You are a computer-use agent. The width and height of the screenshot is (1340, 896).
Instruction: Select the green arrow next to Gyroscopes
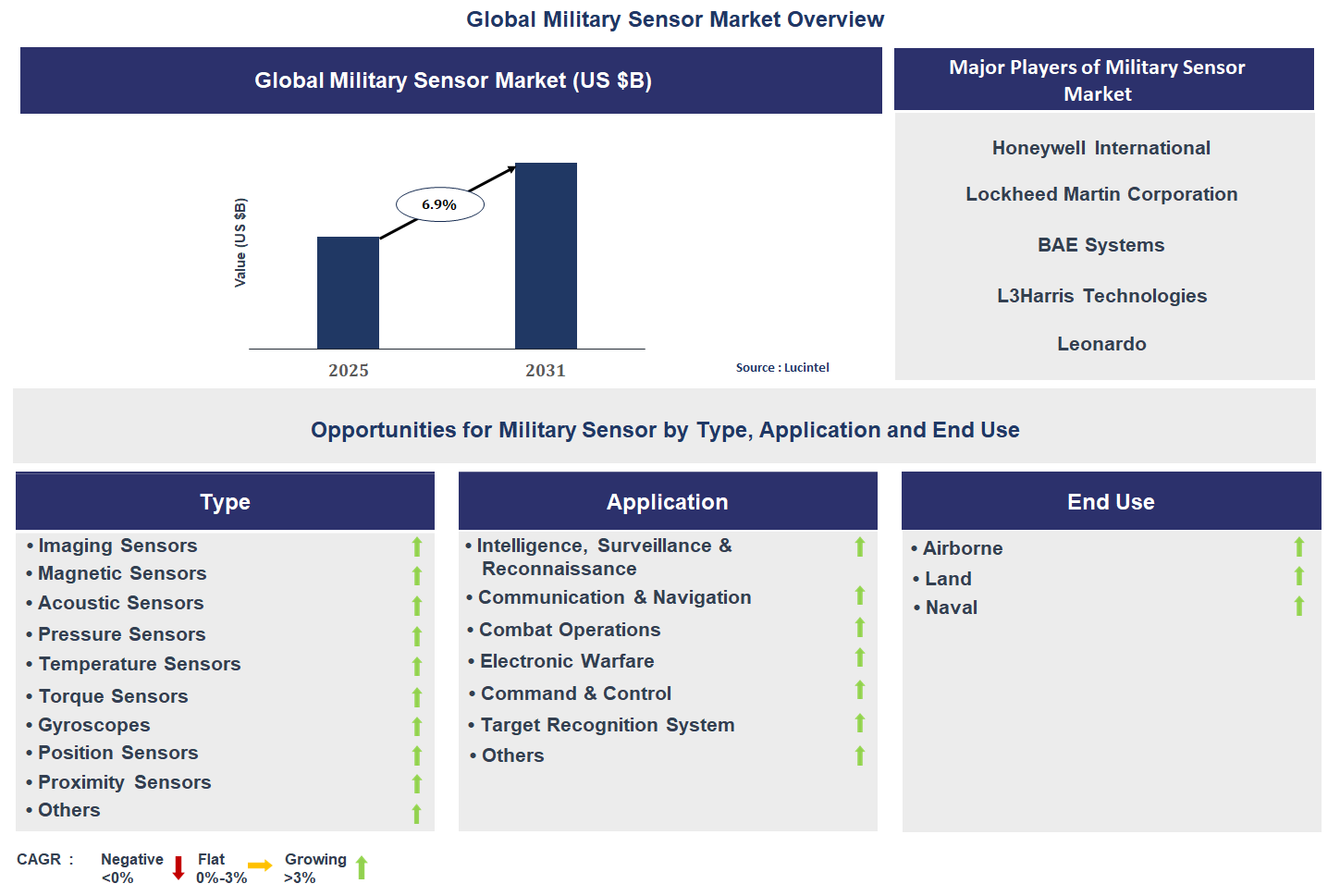coord(417,727)
